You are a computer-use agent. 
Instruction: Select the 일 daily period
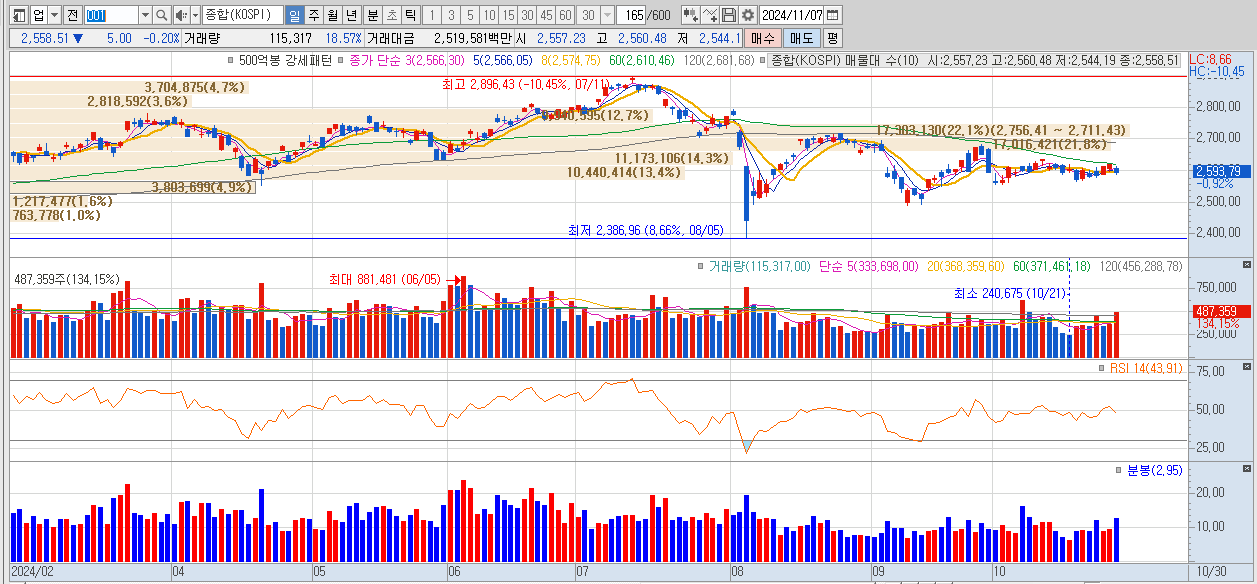pos(294,15)
